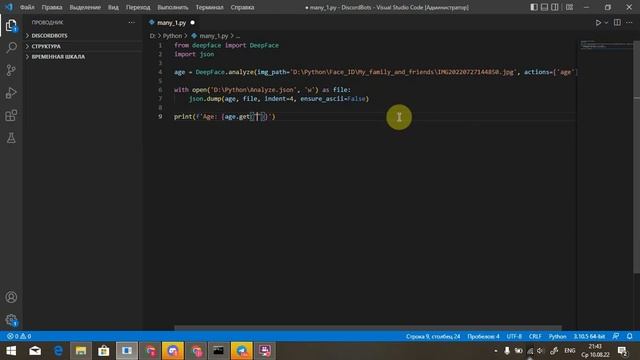The width and height of the screenshot is (640, 360).
Task: Click the json.dump line of code
Action: [x=279, y=99]
